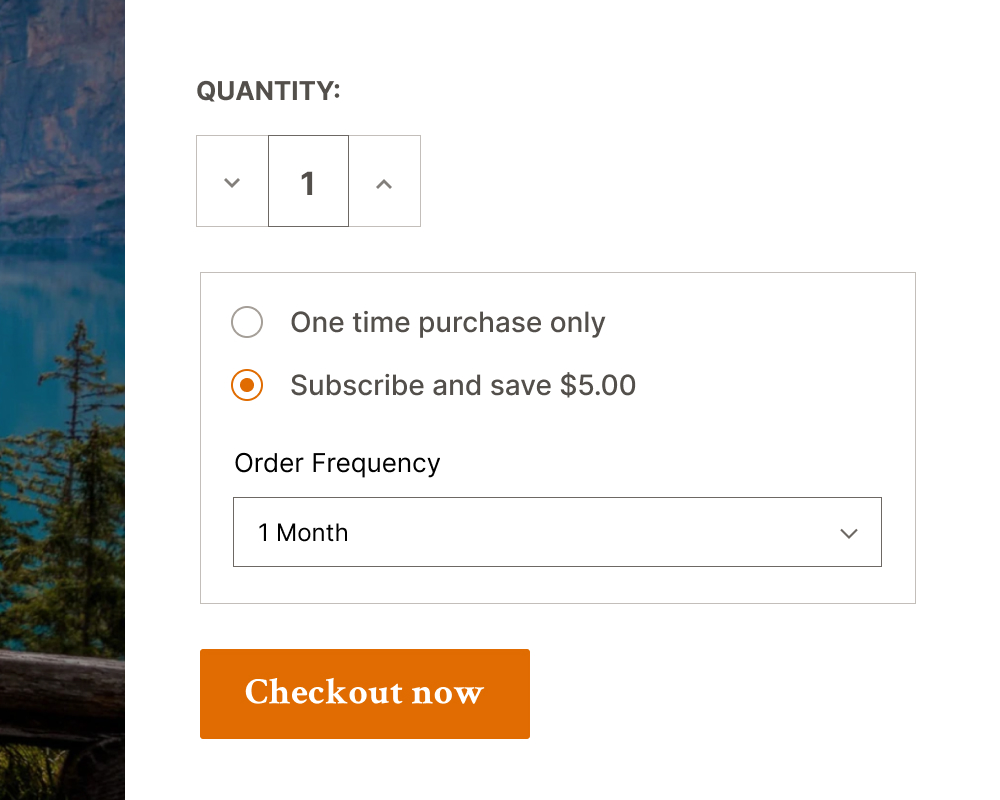Open the Order Frequency dropdown
Screen dimensions: 1000x800
[557, 532]
